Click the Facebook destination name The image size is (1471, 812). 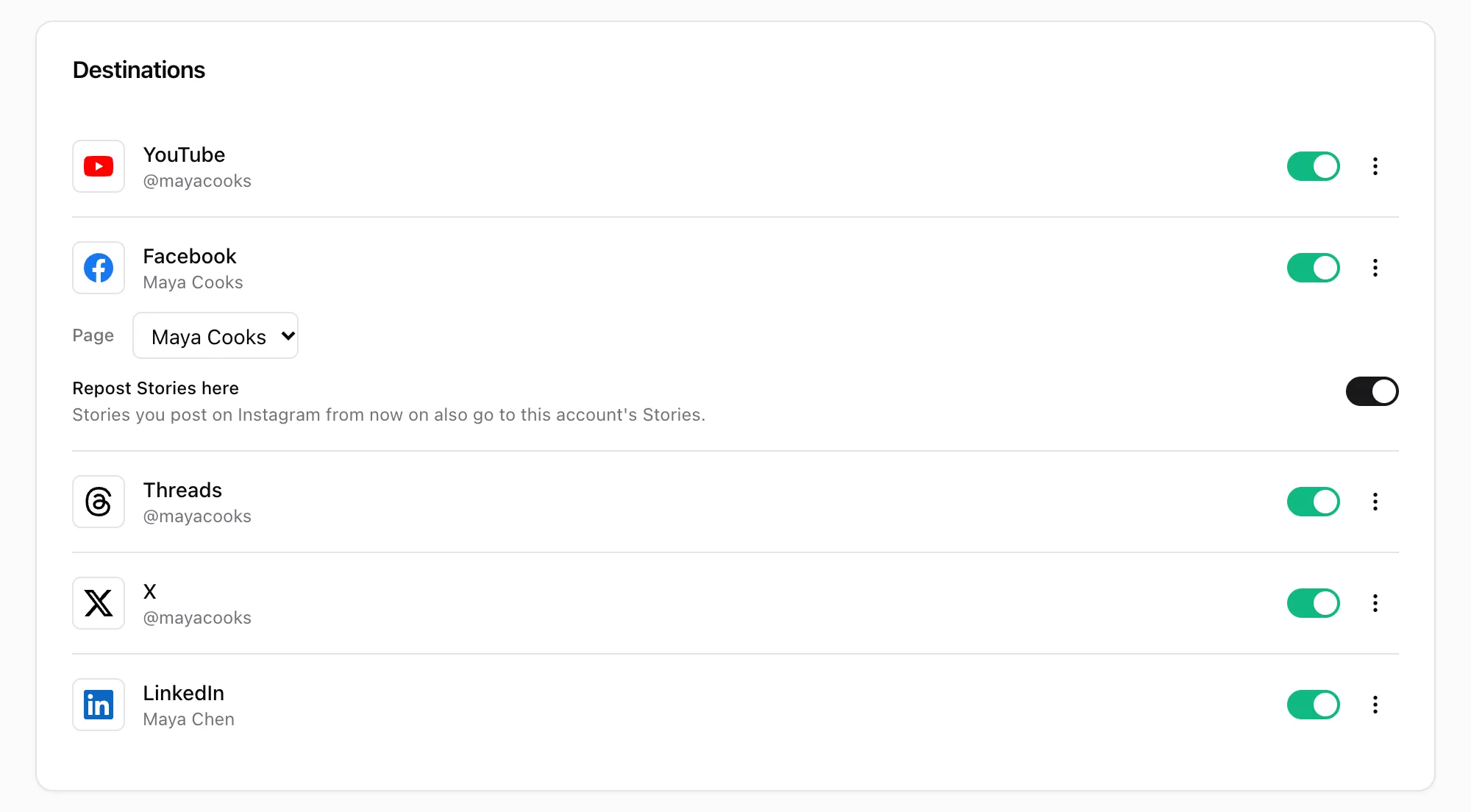point(190,256)
